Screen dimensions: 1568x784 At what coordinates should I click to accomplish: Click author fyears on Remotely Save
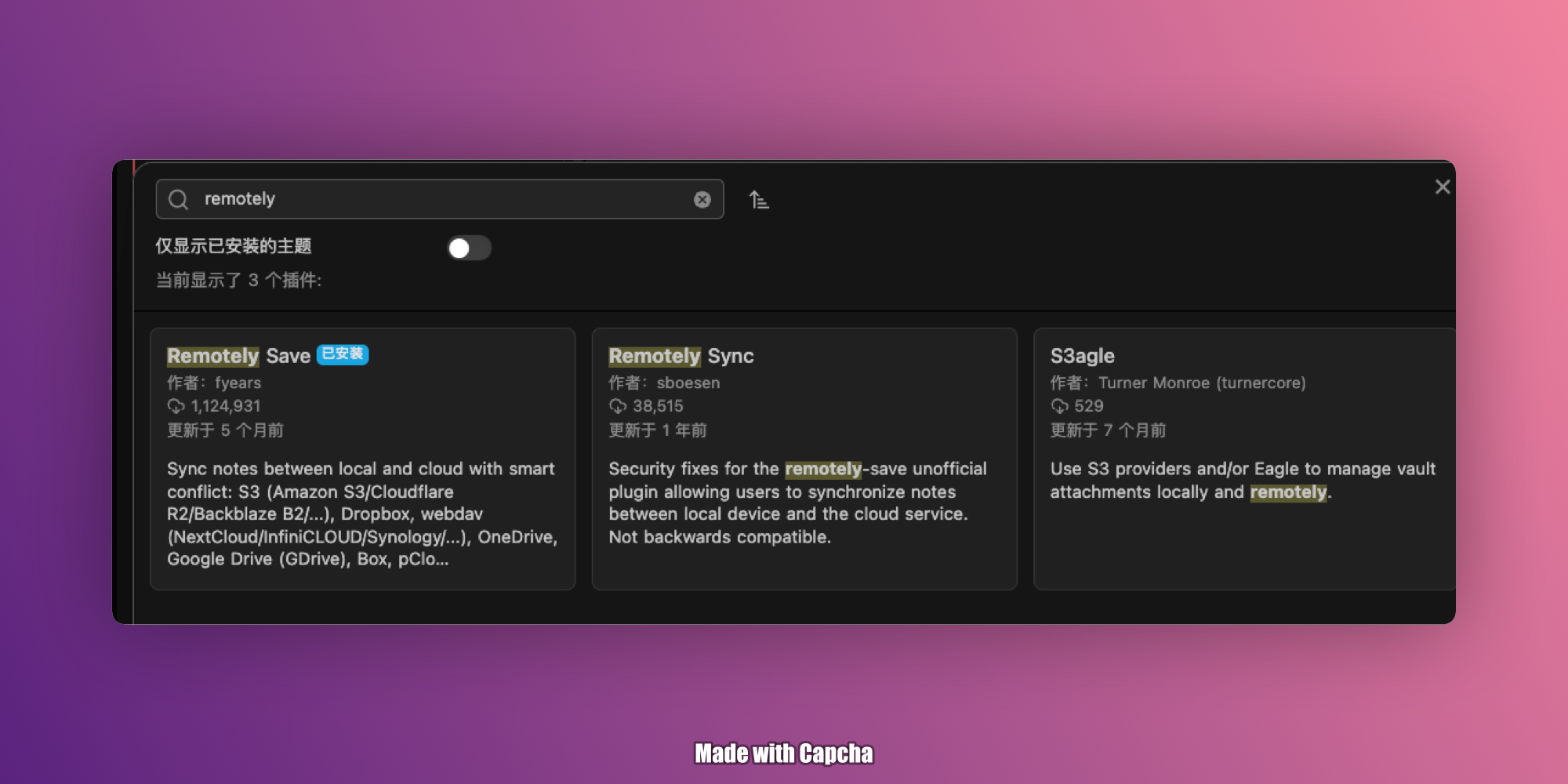click(x=238, y=383)
